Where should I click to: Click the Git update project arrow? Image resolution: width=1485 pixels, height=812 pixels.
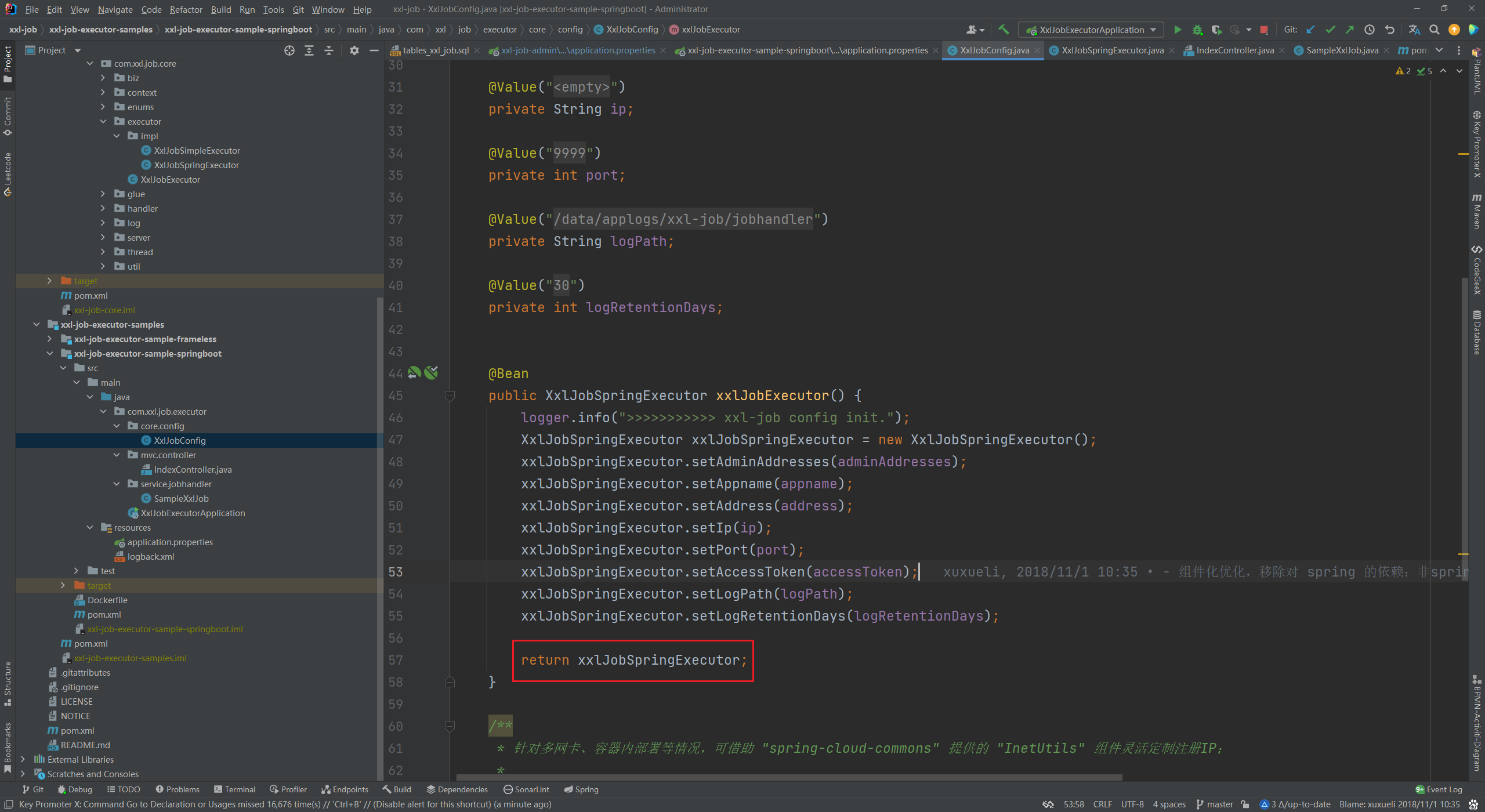tap(1310, 30)
